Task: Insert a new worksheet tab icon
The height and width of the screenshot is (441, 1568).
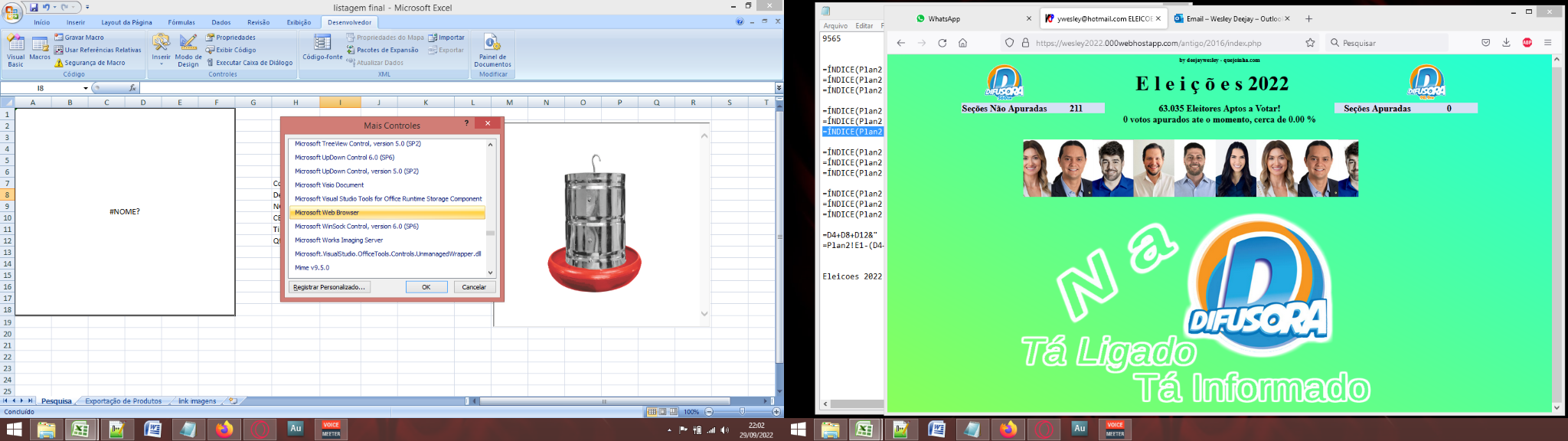Action: tap(233, 400)
